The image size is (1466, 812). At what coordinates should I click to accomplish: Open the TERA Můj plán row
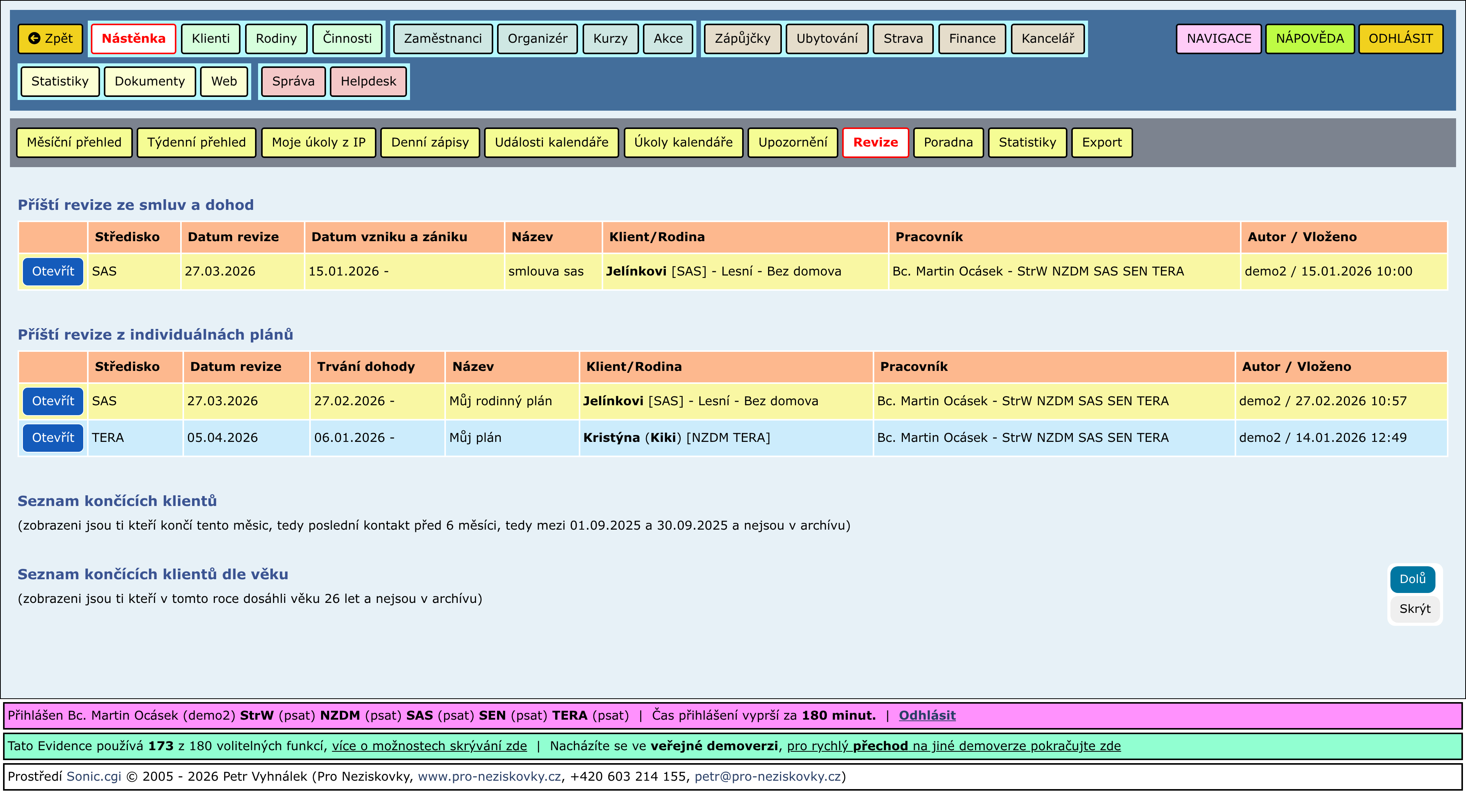[53, 438]
